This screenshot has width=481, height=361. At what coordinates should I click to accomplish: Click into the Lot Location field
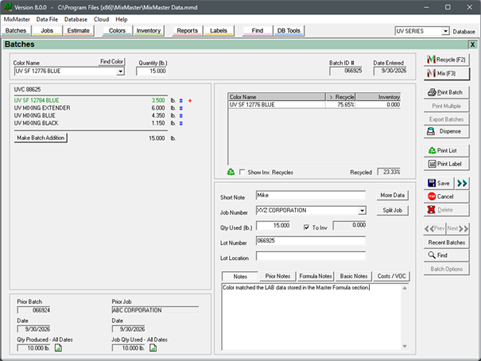click(311, 256)
